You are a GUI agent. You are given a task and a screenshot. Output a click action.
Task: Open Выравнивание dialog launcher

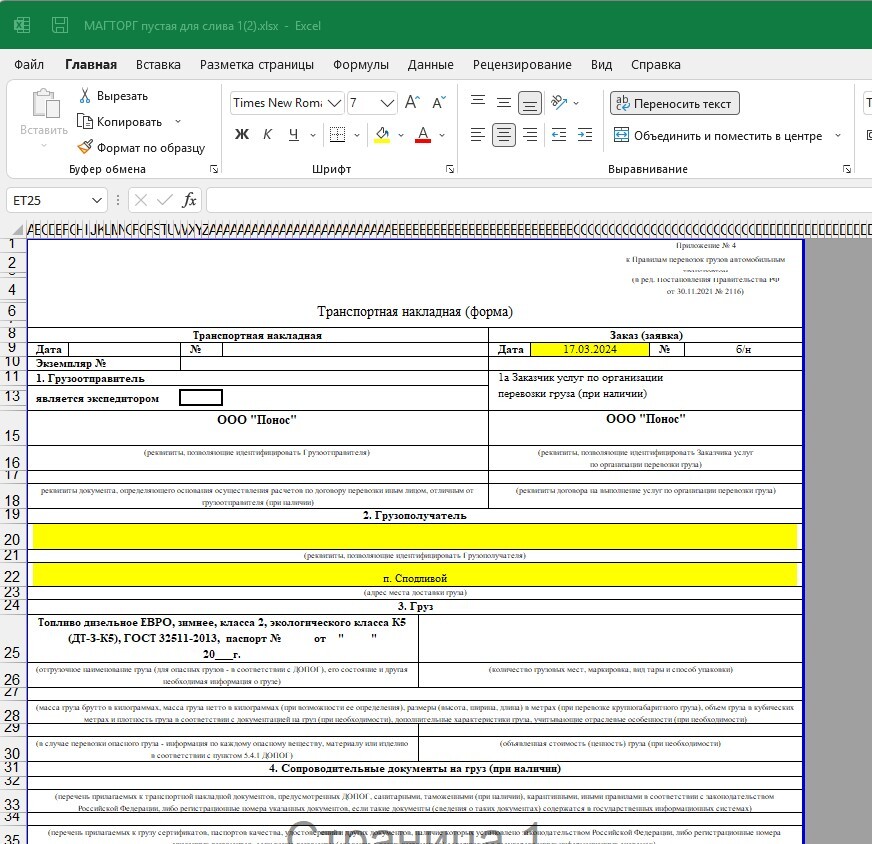tap(846, 169)
